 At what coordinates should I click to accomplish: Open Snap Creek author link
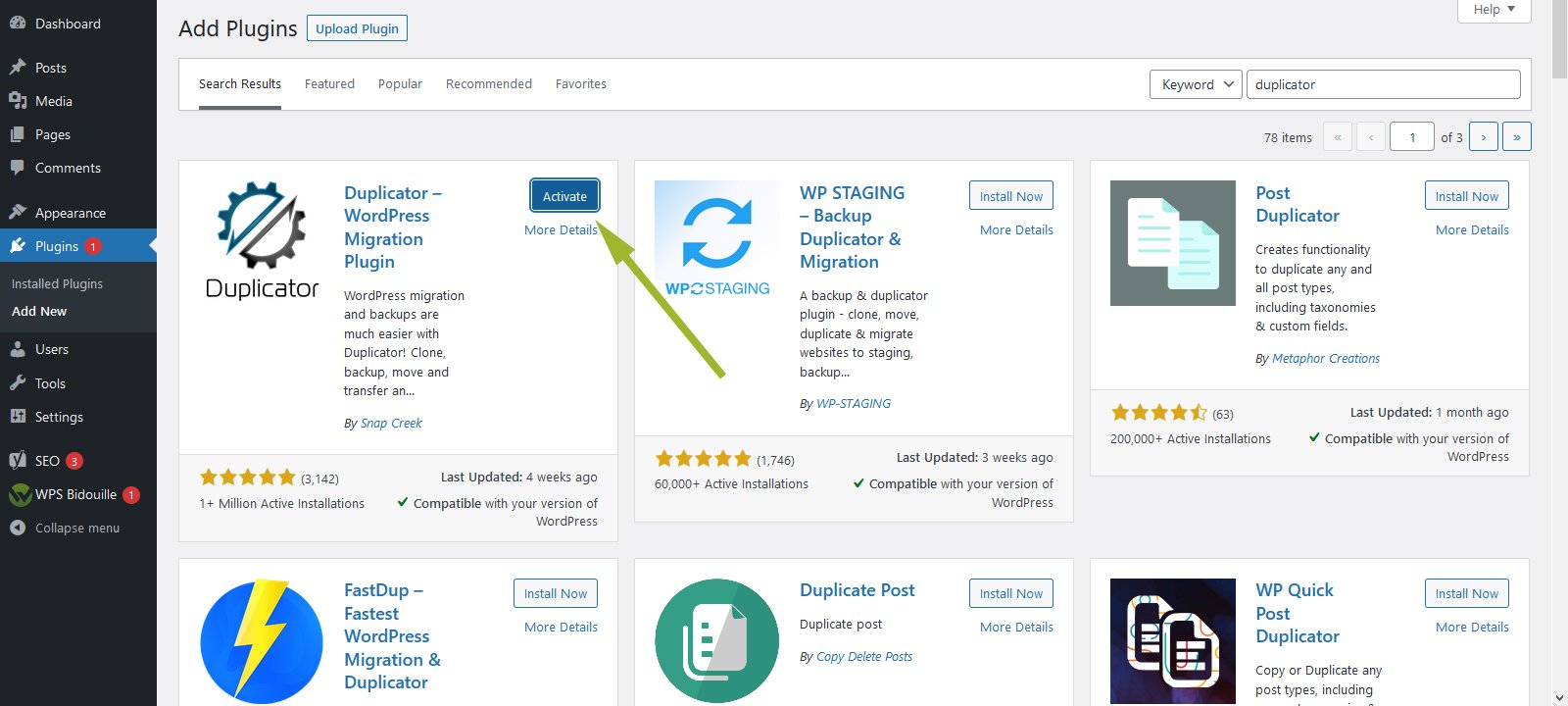391,424
